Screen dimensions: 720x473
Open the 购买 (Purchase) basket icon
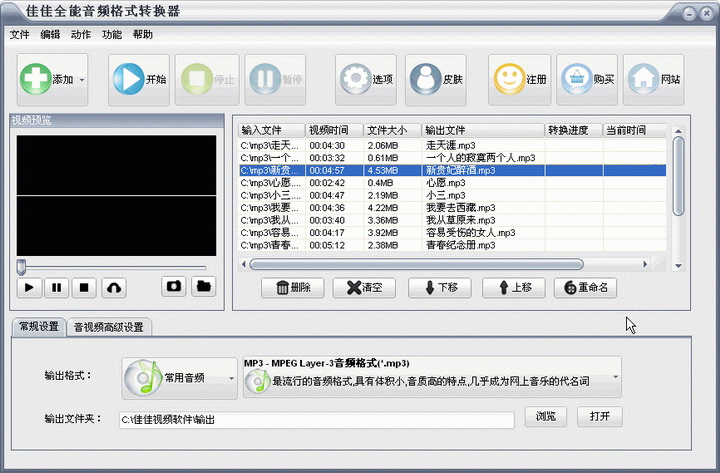575,79
